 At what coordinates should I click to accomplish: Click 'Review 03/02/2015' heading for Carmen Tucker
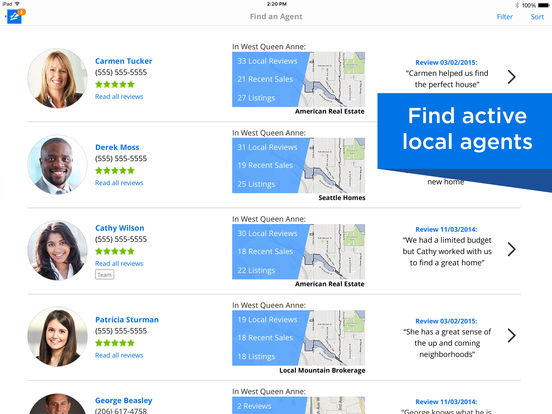tap(446, 62)
